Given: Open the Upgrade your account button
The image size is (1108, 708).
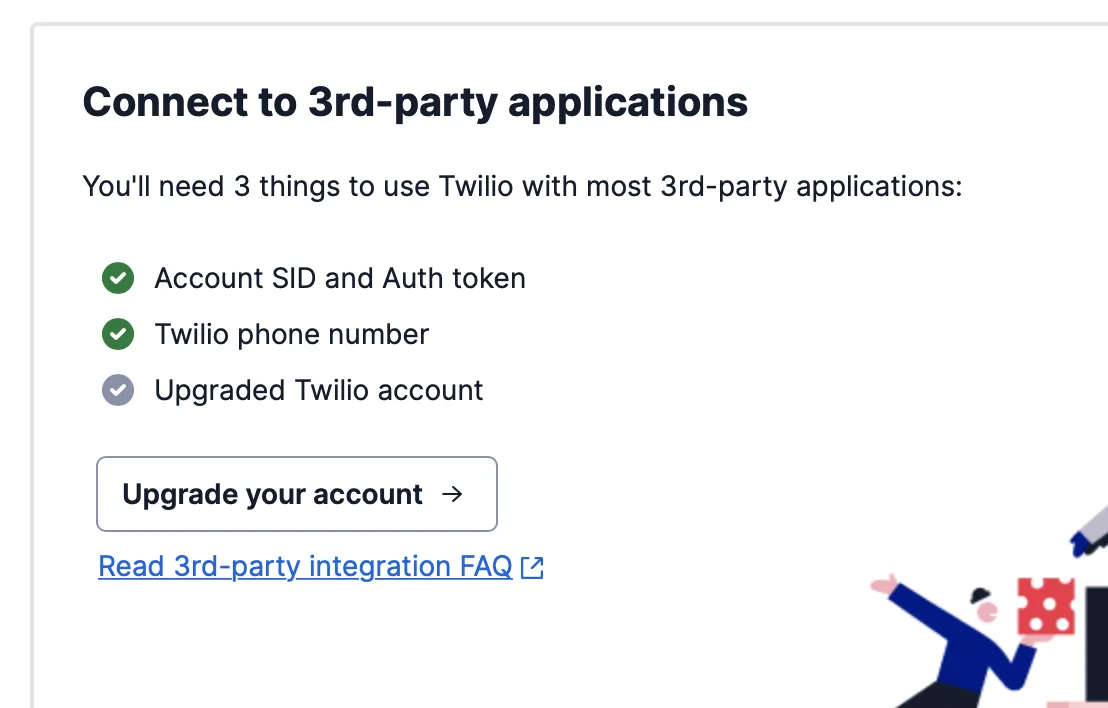Looking at the screenshot, I should (297, 494).
